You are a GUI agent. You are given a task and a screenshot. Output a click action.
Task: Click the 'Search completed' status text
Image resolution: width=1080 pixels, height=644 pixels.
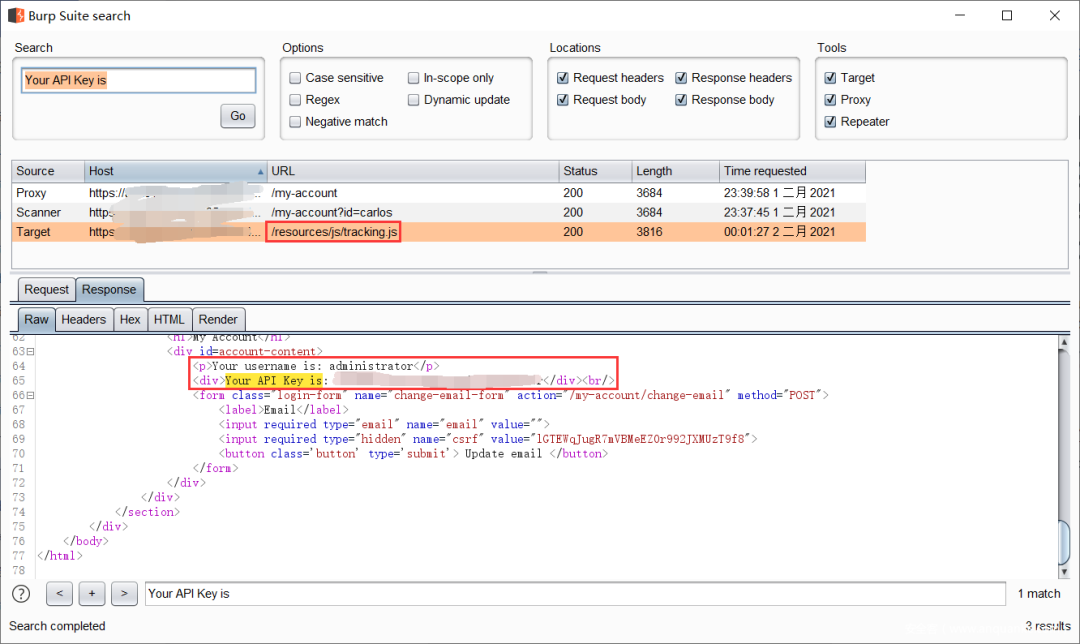57,626
